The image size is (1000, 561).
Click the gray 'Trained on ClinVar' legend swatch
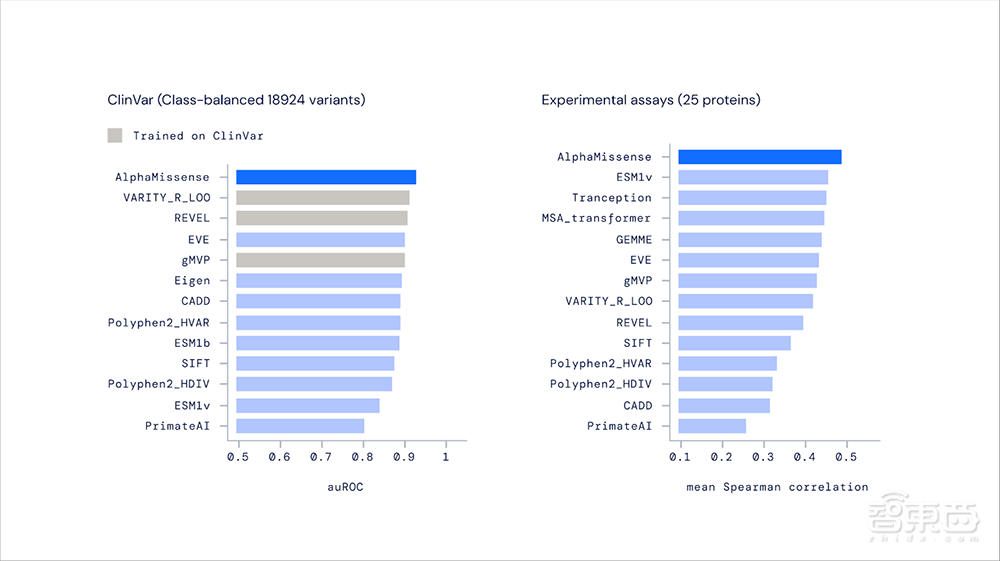tap(115, 135)
